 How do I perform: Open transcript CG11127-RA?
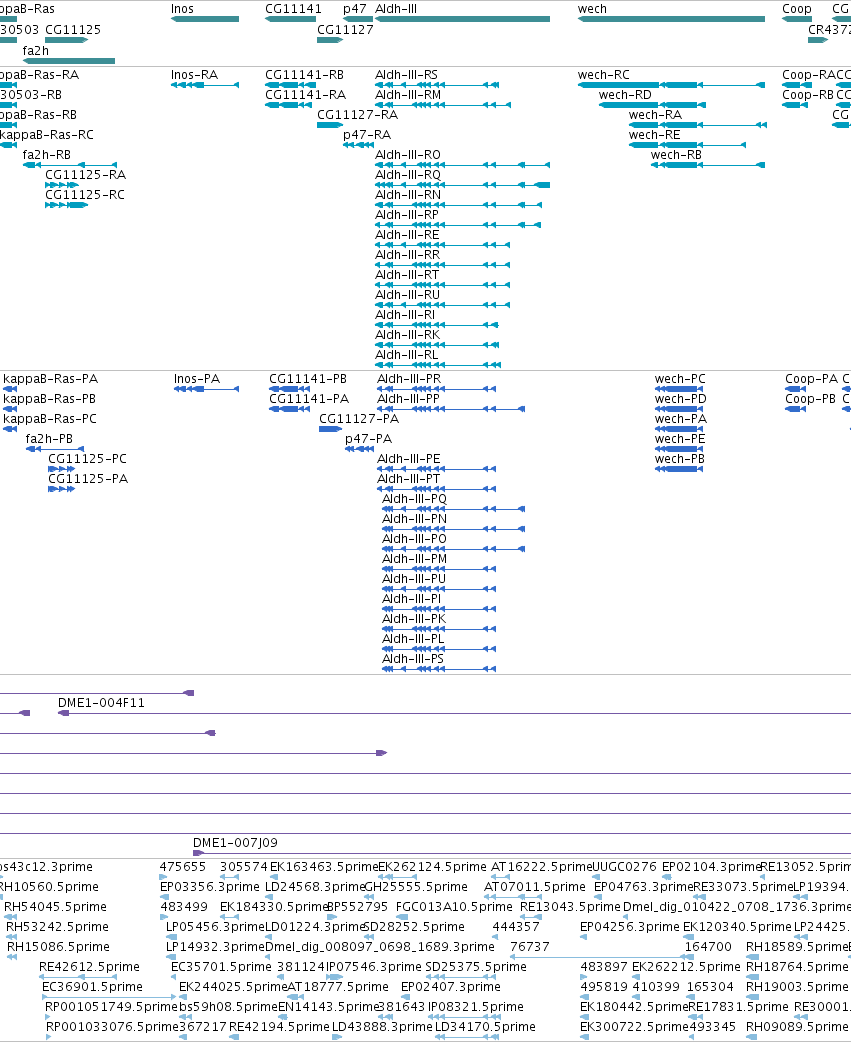(x=330, y=125)
